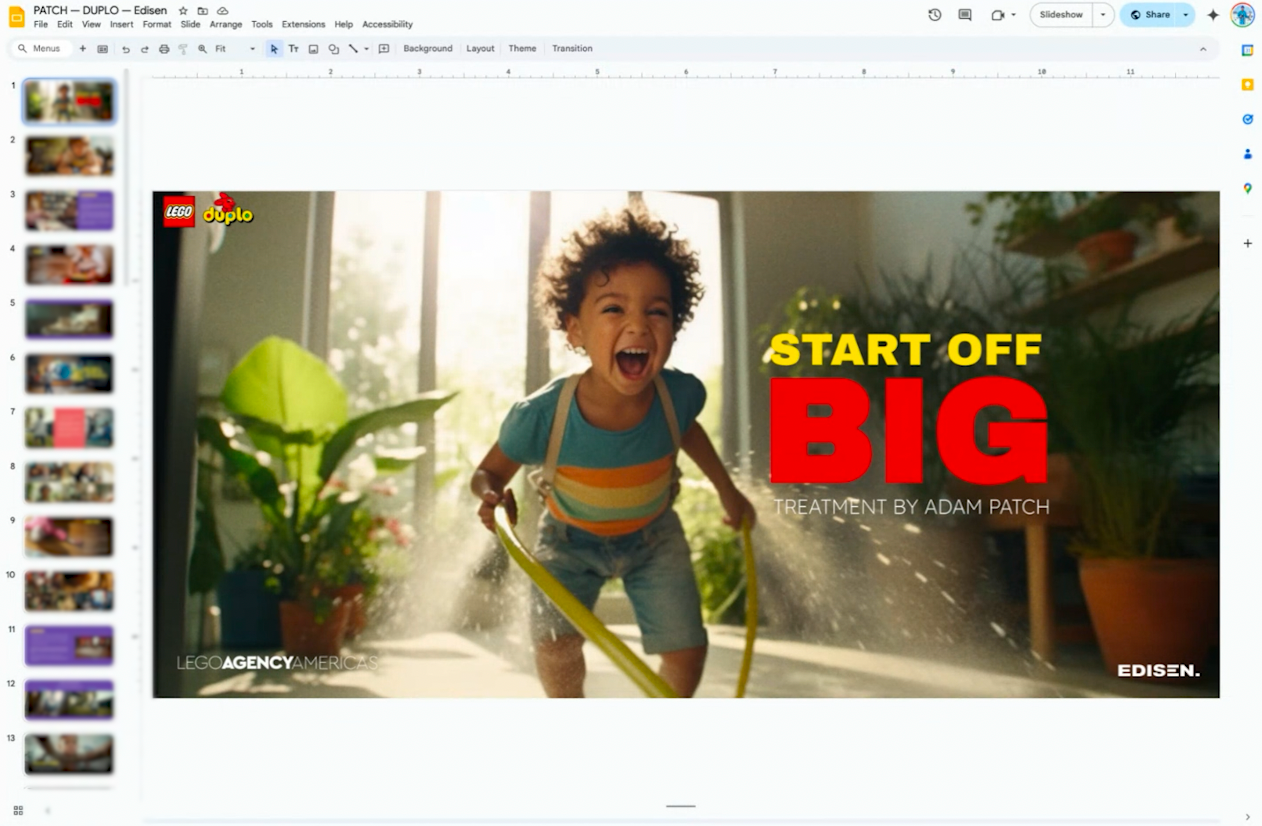Screen dimensions: 1262x826
Task: Open the Fit zoom level dropdown
Action: [235, 49]
